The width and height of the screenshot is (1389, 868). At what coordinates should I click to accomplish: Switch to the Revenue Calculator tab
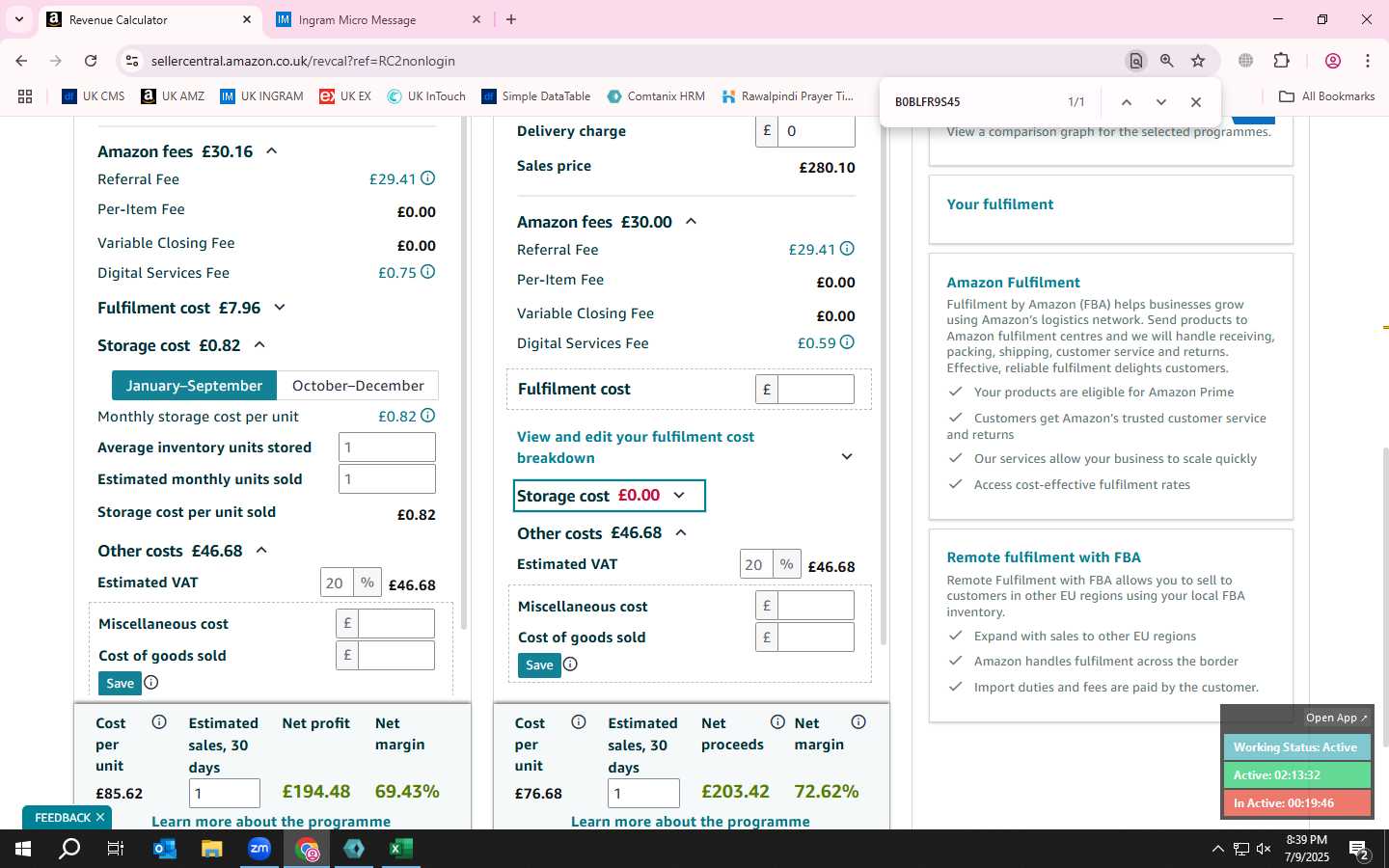(150, 19)
